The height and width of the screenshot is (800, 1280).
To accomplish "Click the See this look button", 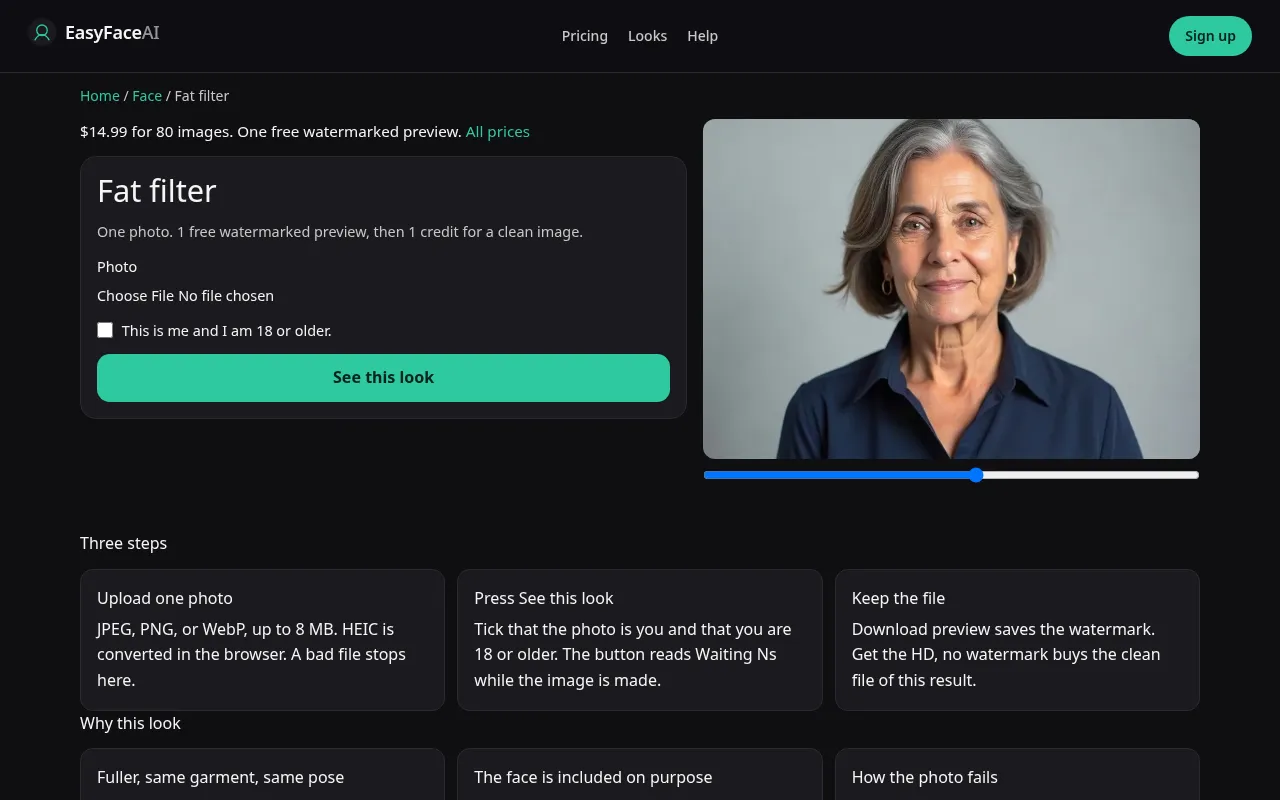I will click(383, 378).
